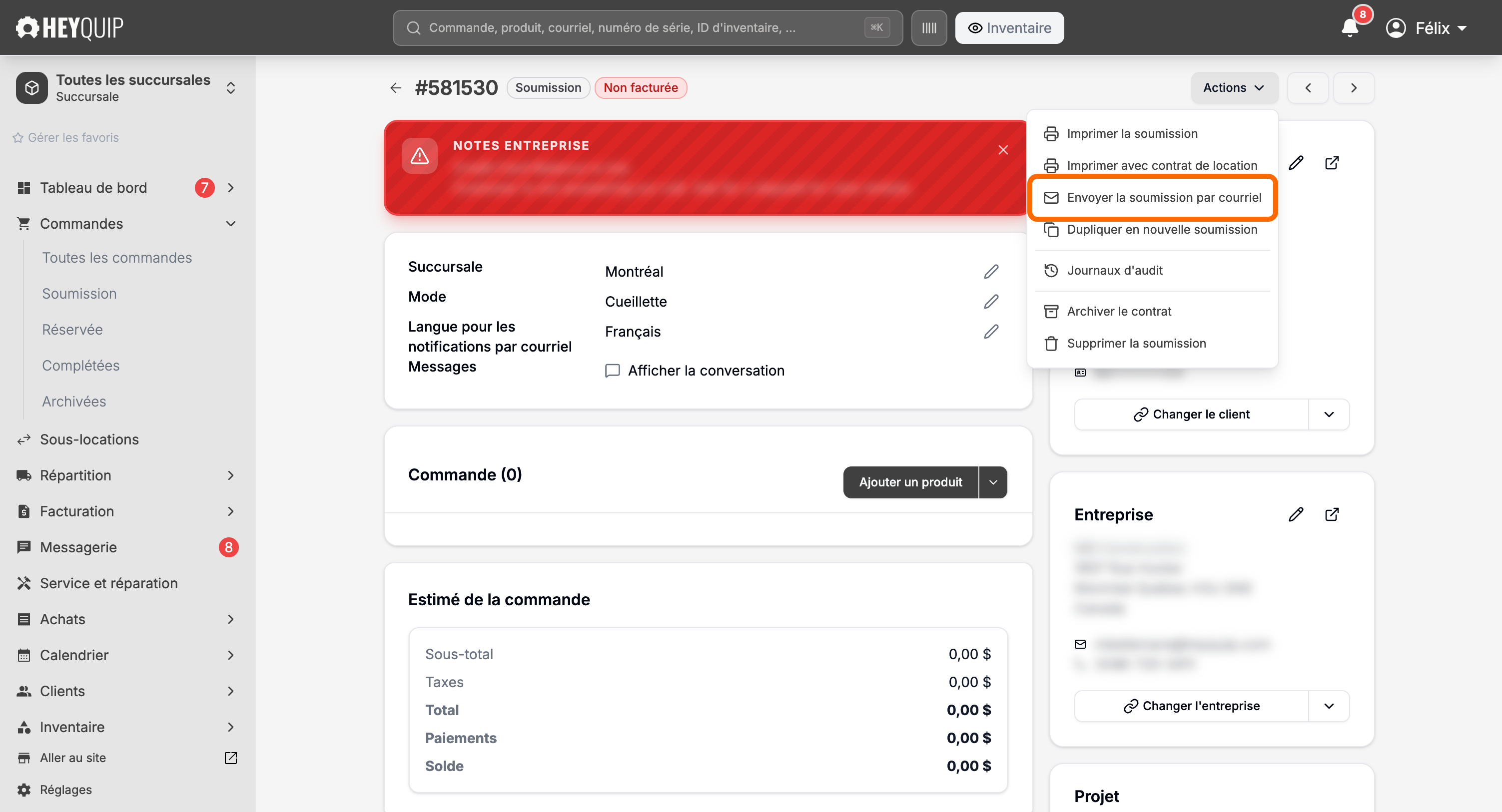Open Entreprise in new tab icon

tap(1332, 514)
